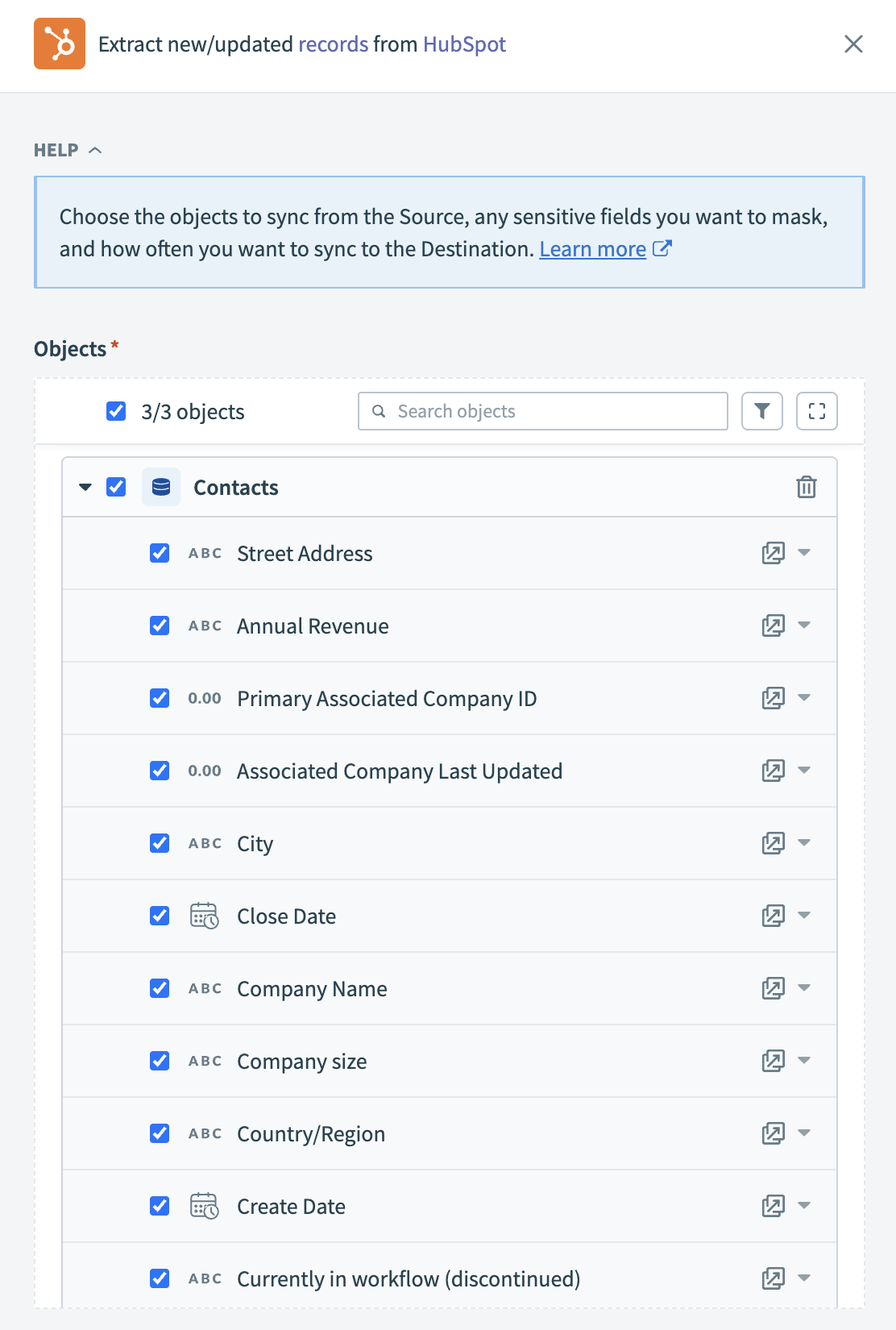Delete the Contacts object with trash icon
Viewport: 896px width, 1330px height.
[x=806, y=487]
